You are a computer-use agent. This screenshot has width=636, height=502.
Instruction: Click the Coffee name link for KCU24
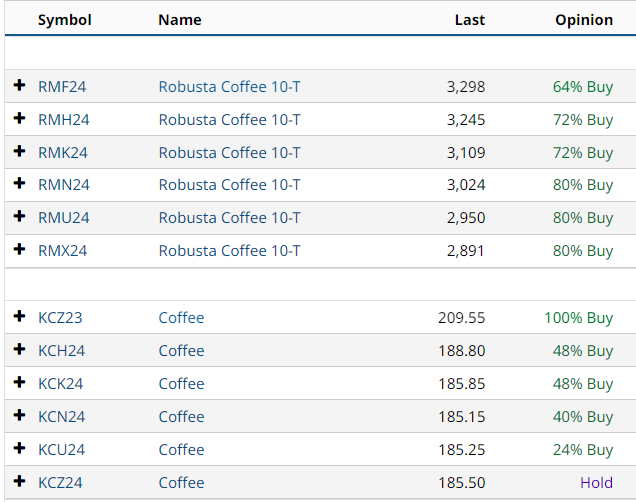point(181,450)
